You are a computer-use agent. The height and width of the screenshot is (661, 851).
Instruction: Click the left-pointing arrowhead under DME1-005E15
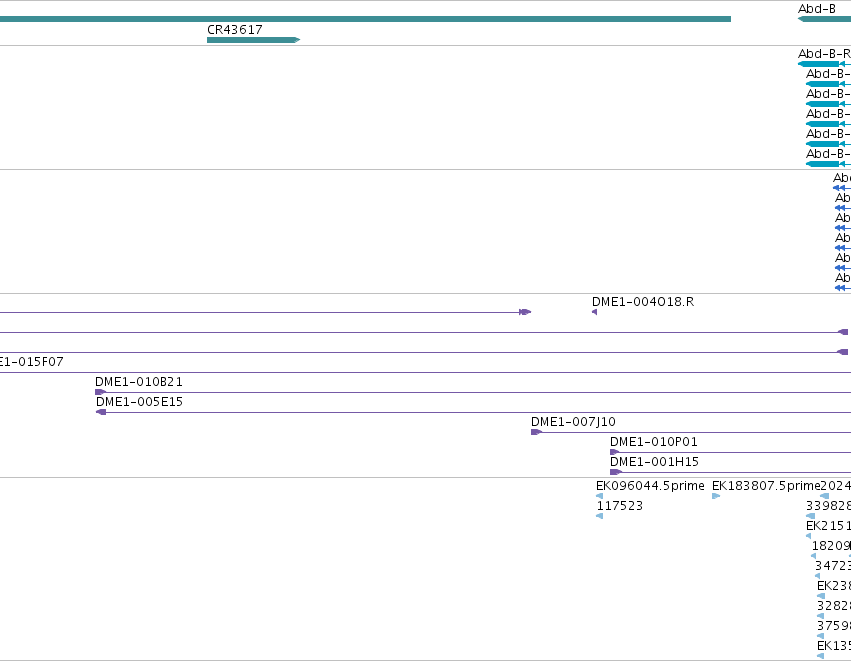[x=101, y=412]
